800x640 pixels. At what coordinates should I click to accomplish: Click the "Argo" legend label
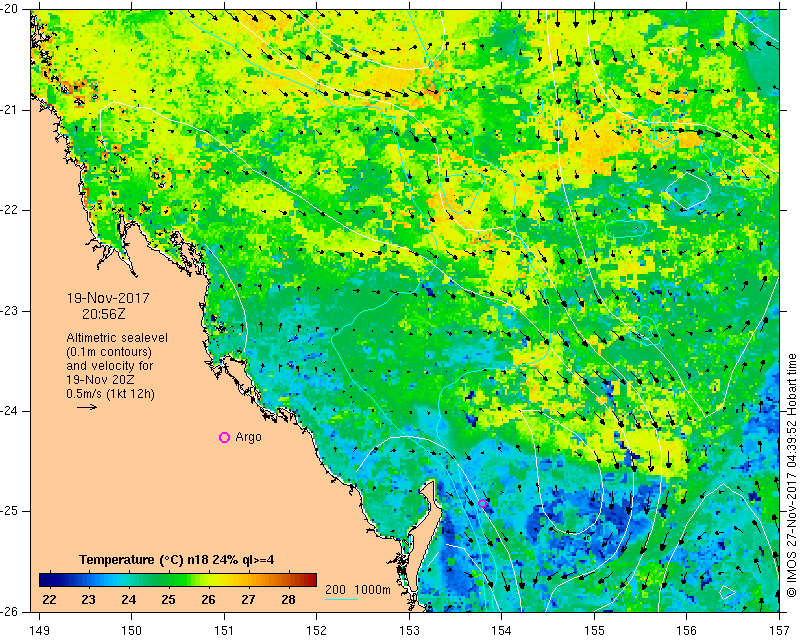[x=248, y=437]
